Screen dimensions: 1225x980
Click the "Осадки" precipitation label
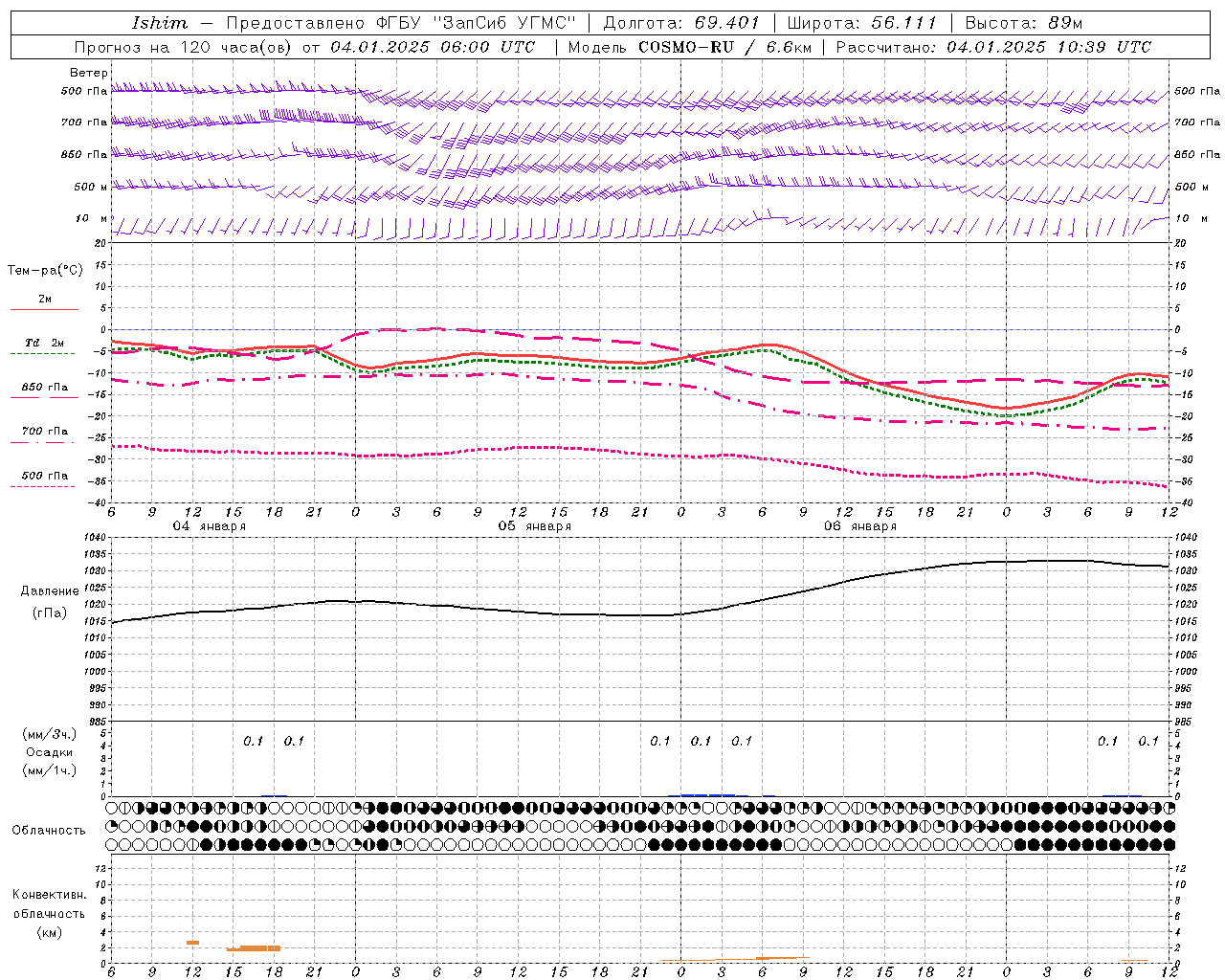50,752
